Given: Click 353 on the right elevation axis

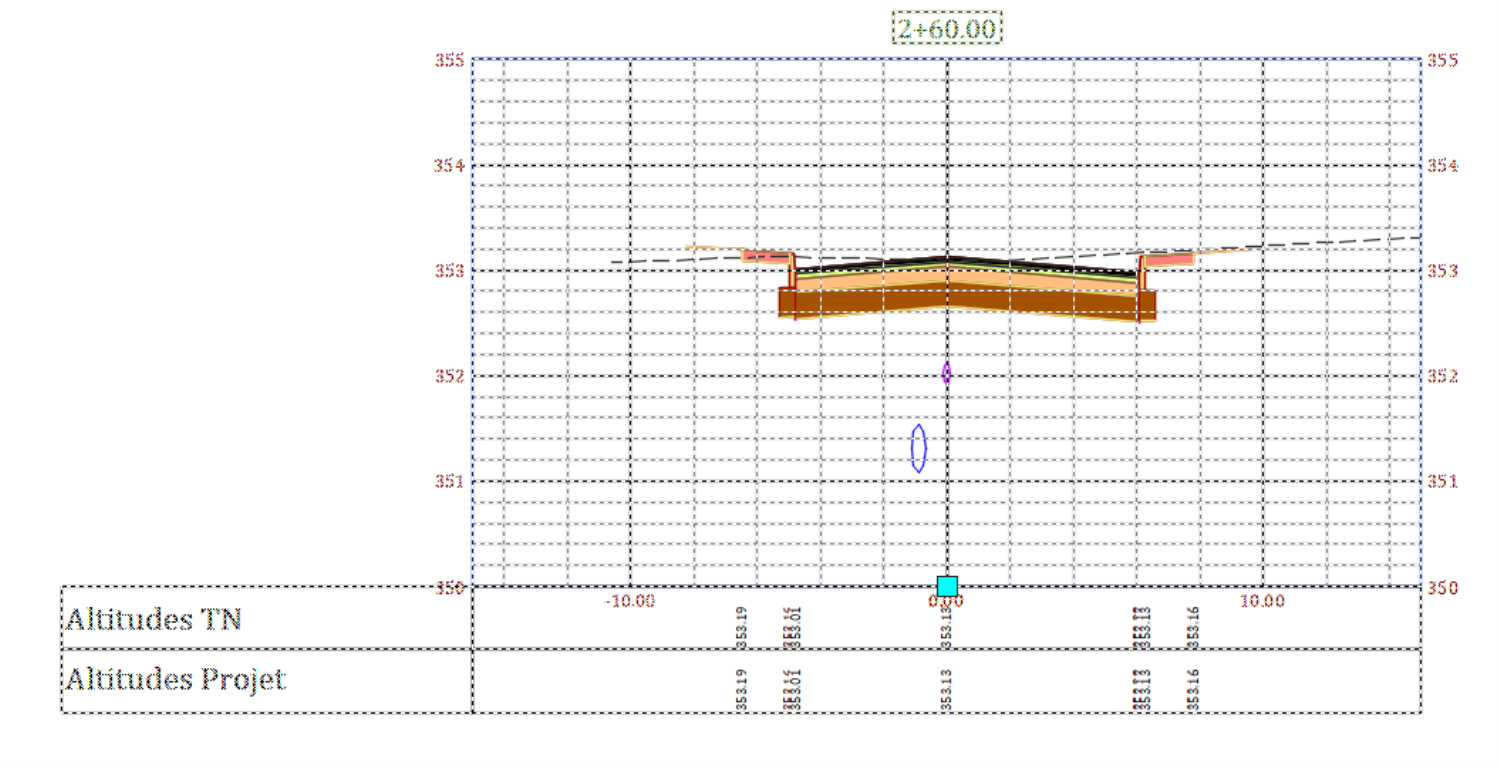Looking at the screenshot, I should [1443, 271].
